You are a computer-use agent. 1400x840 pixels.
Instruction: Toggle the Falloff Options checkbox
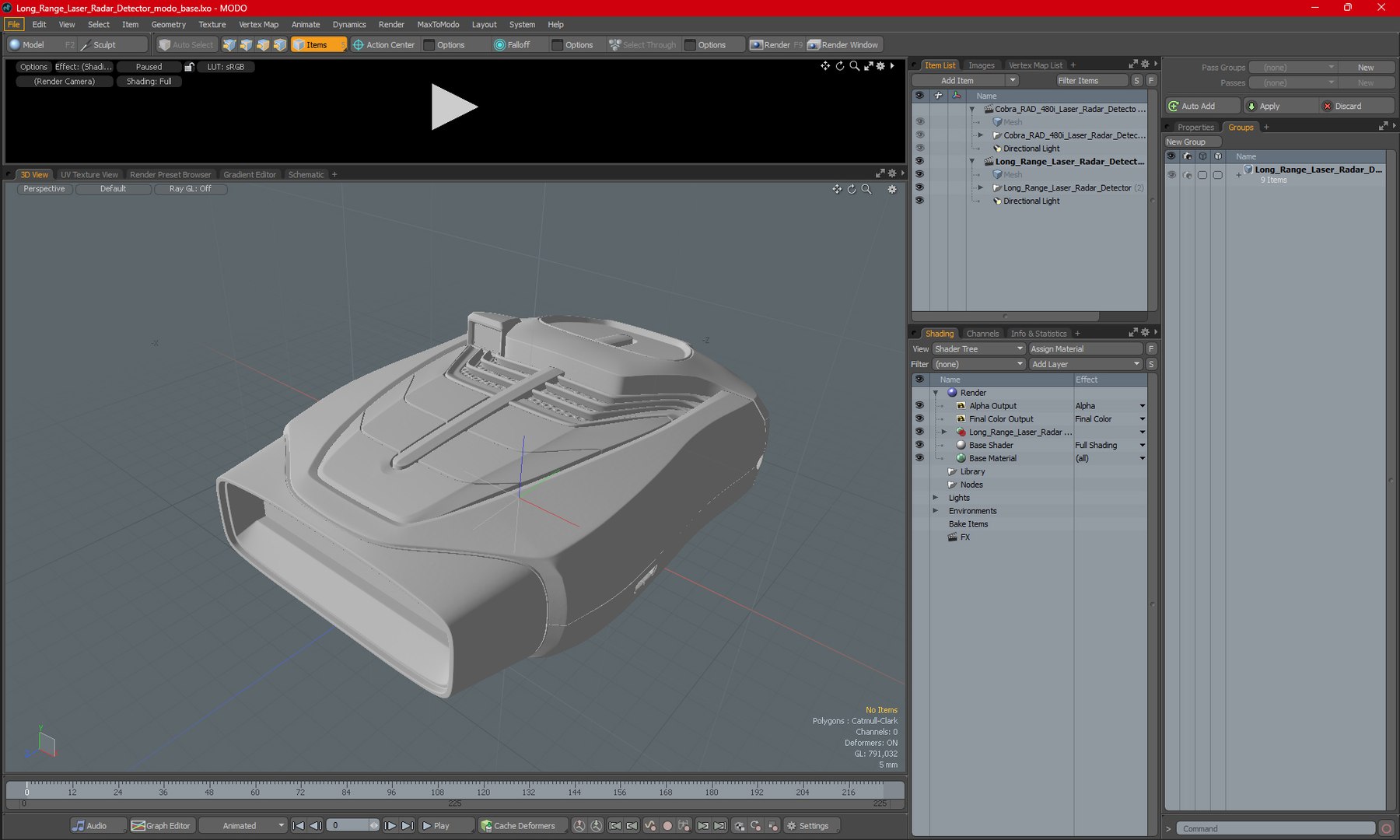pyautogui.click(x=557, y=45)
